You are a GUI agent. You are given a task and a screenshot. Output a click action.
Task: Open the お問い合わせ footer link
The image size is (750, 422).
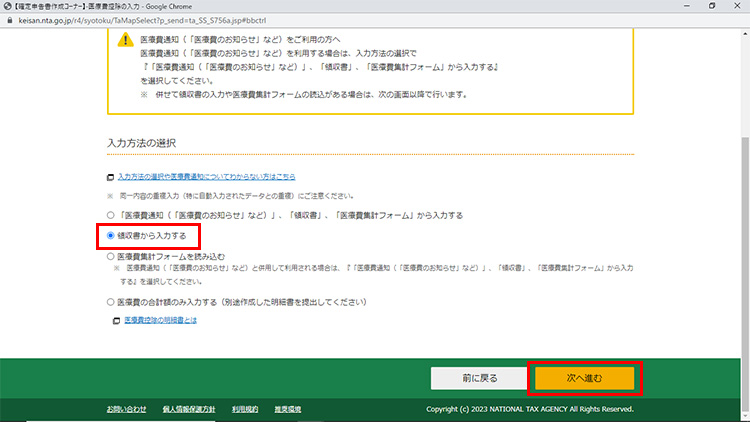127,409
